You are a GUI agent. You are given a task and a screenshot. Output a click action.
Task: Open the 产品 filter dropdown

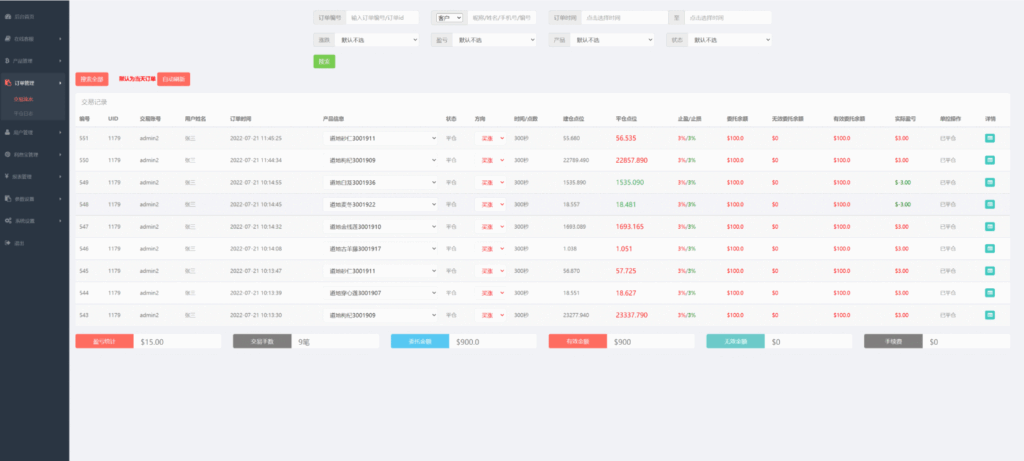click(x=612, y=40)
